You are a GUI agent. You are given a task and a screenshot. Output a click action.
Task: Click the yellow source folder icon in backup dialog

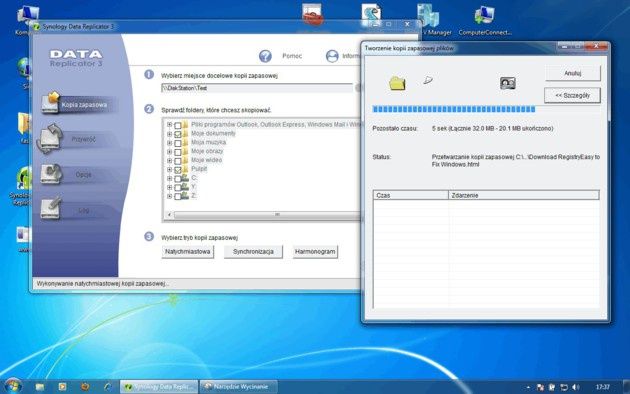point(397,84)
